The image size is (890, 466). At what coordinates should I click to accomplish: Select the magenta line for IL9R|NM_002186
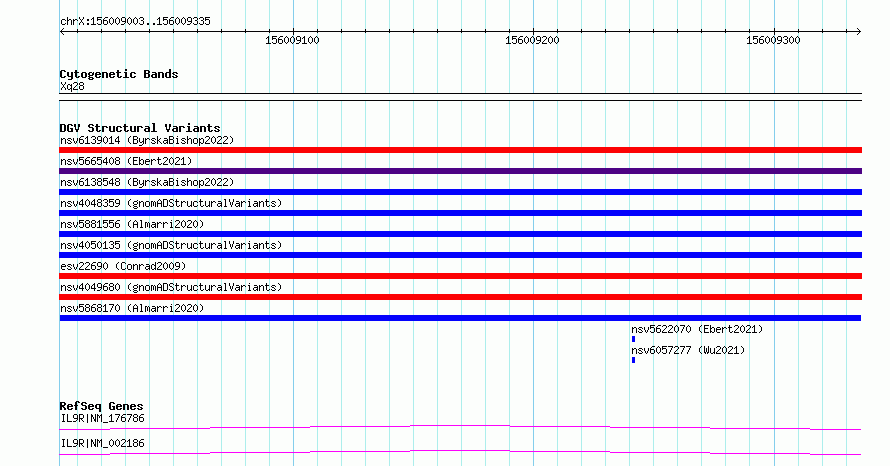point(460,452)
